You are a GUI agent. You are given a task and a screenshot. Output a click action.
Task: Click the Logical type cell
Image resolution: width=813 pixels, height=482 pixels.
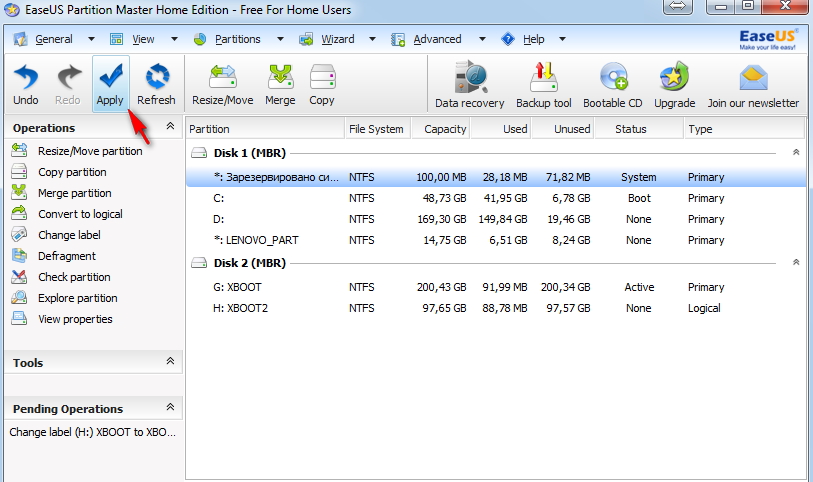tap(704, 308)
